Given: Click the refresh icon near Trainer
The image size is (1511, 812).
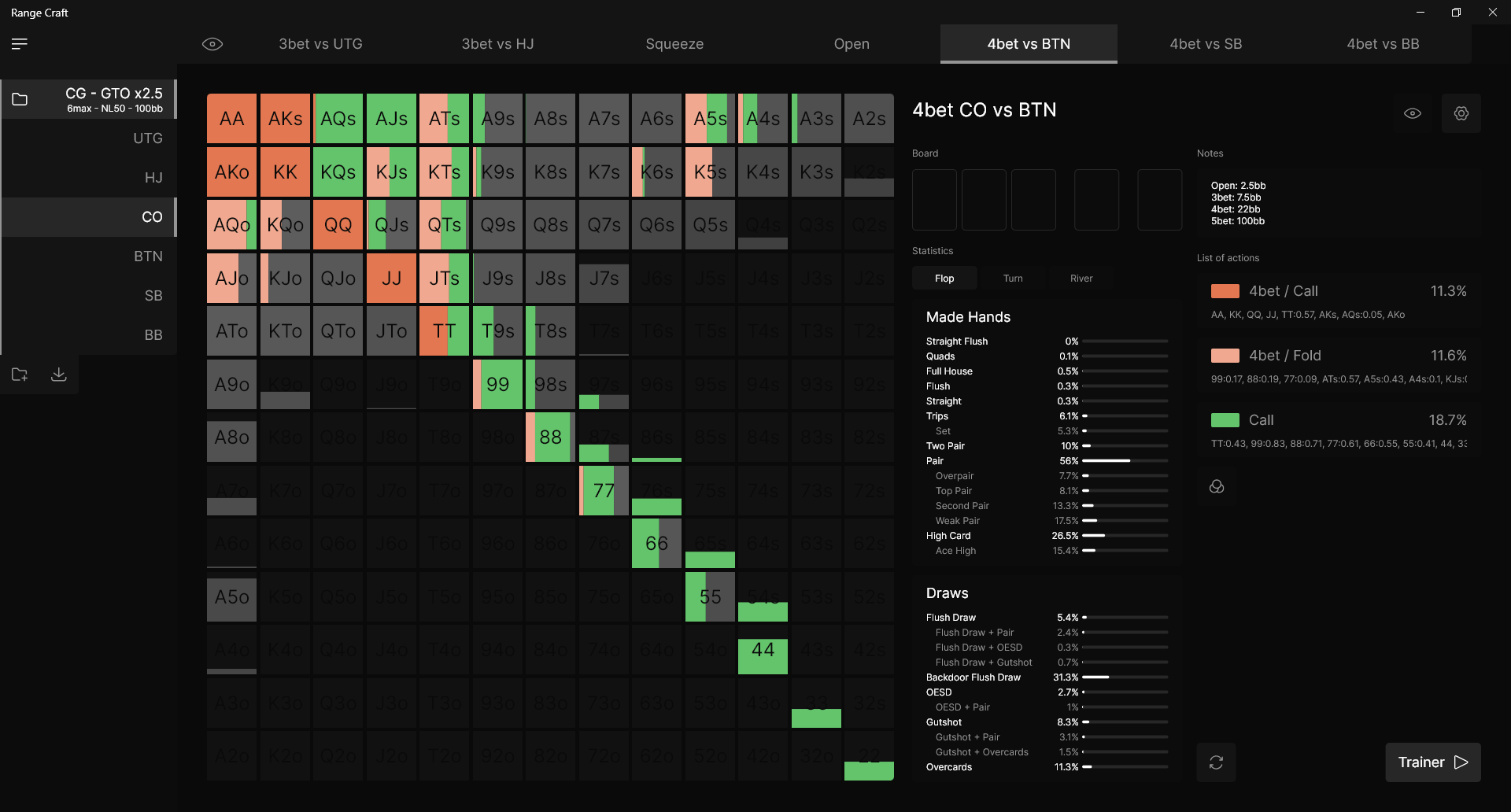Looking at the screenshot, I should coord(1216,762).
